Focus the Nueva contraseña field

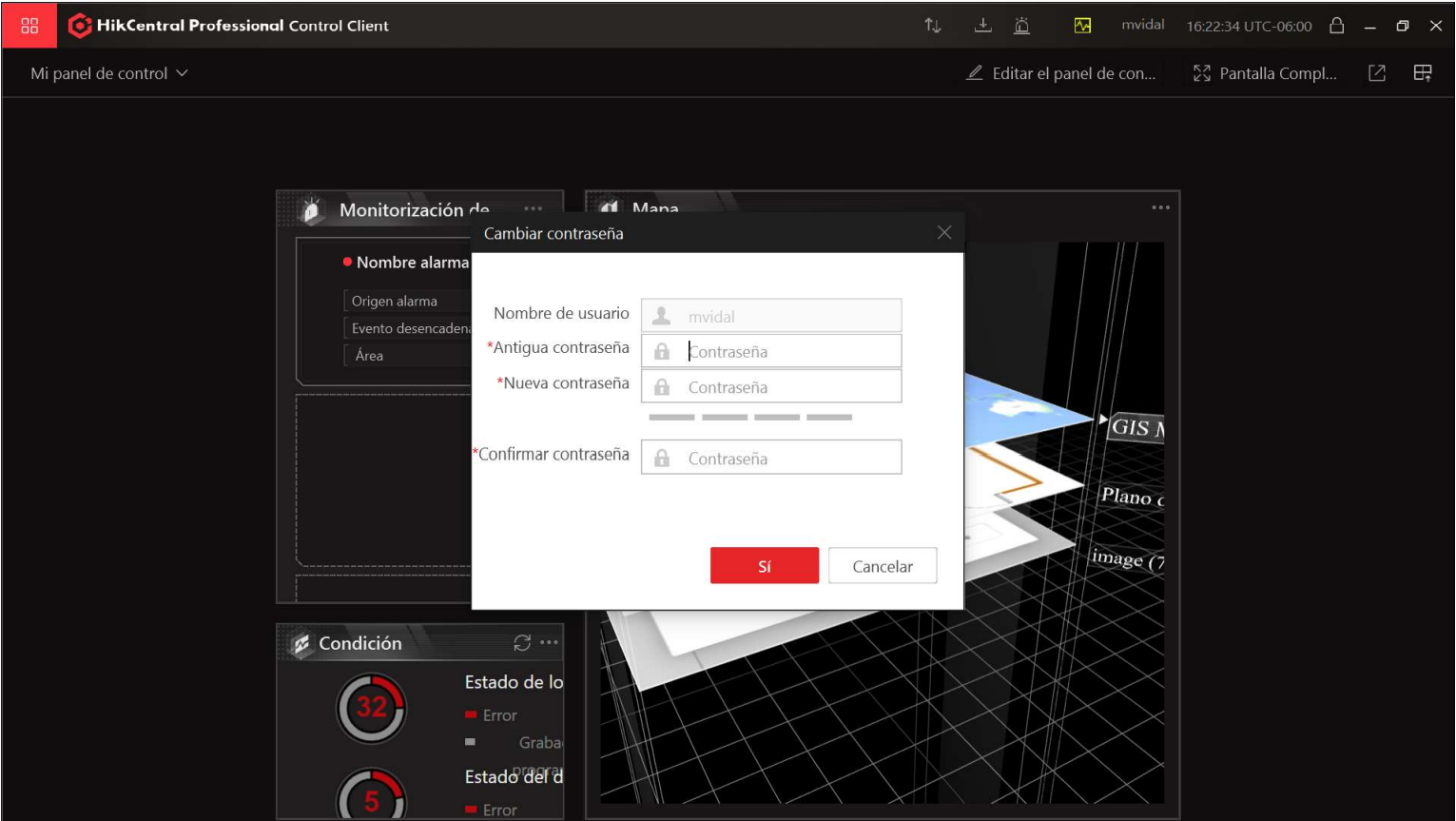(771, 386)
